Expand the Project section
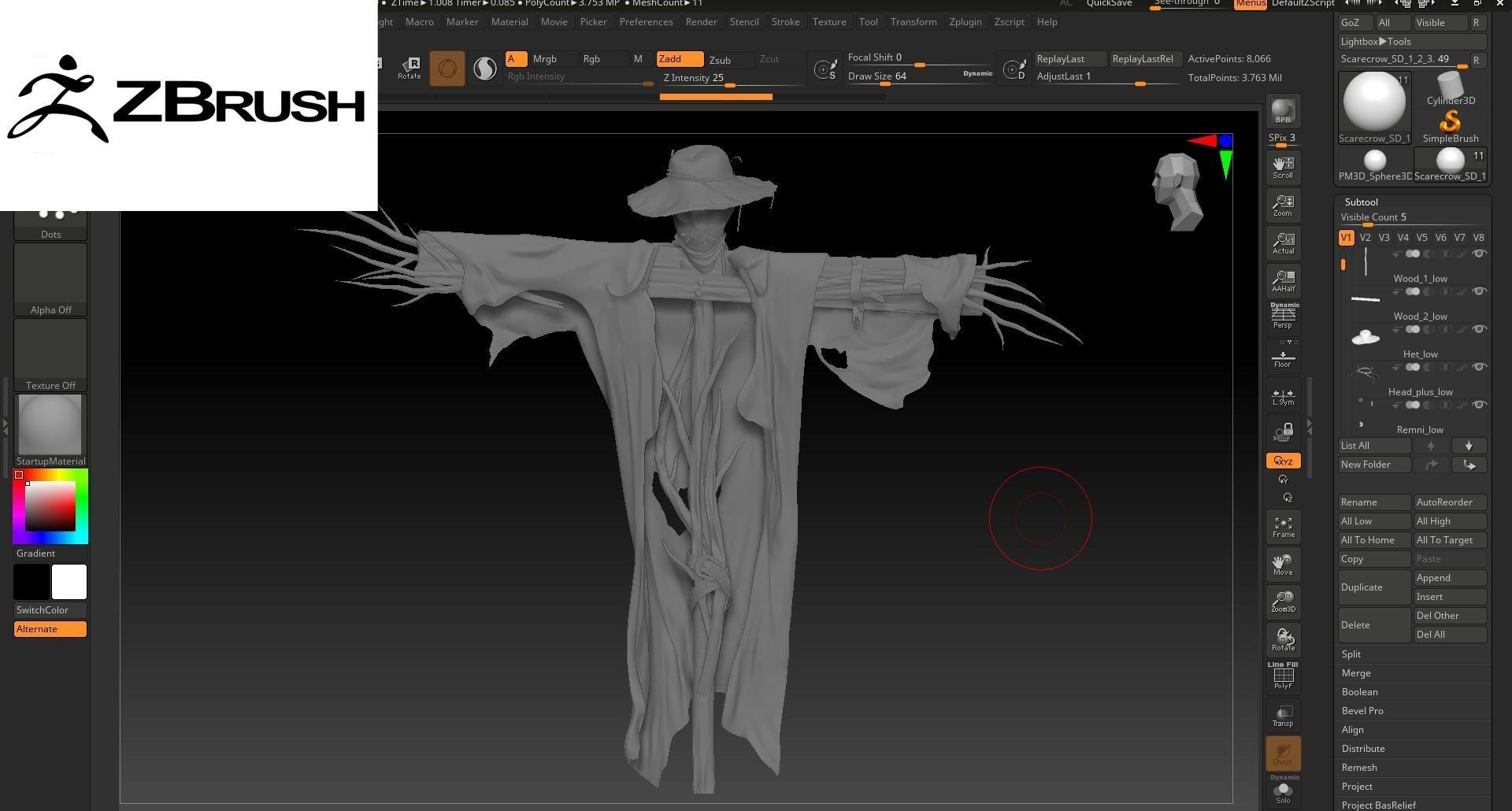This screenshot has width=1512, height=811. click(x=1357, y=787)
